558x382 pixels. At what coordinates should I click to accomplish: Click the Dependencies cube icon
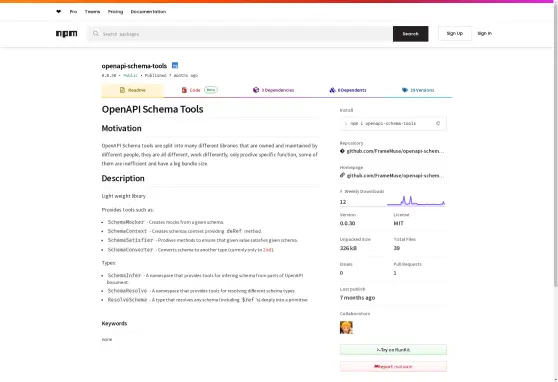(256, 90)
